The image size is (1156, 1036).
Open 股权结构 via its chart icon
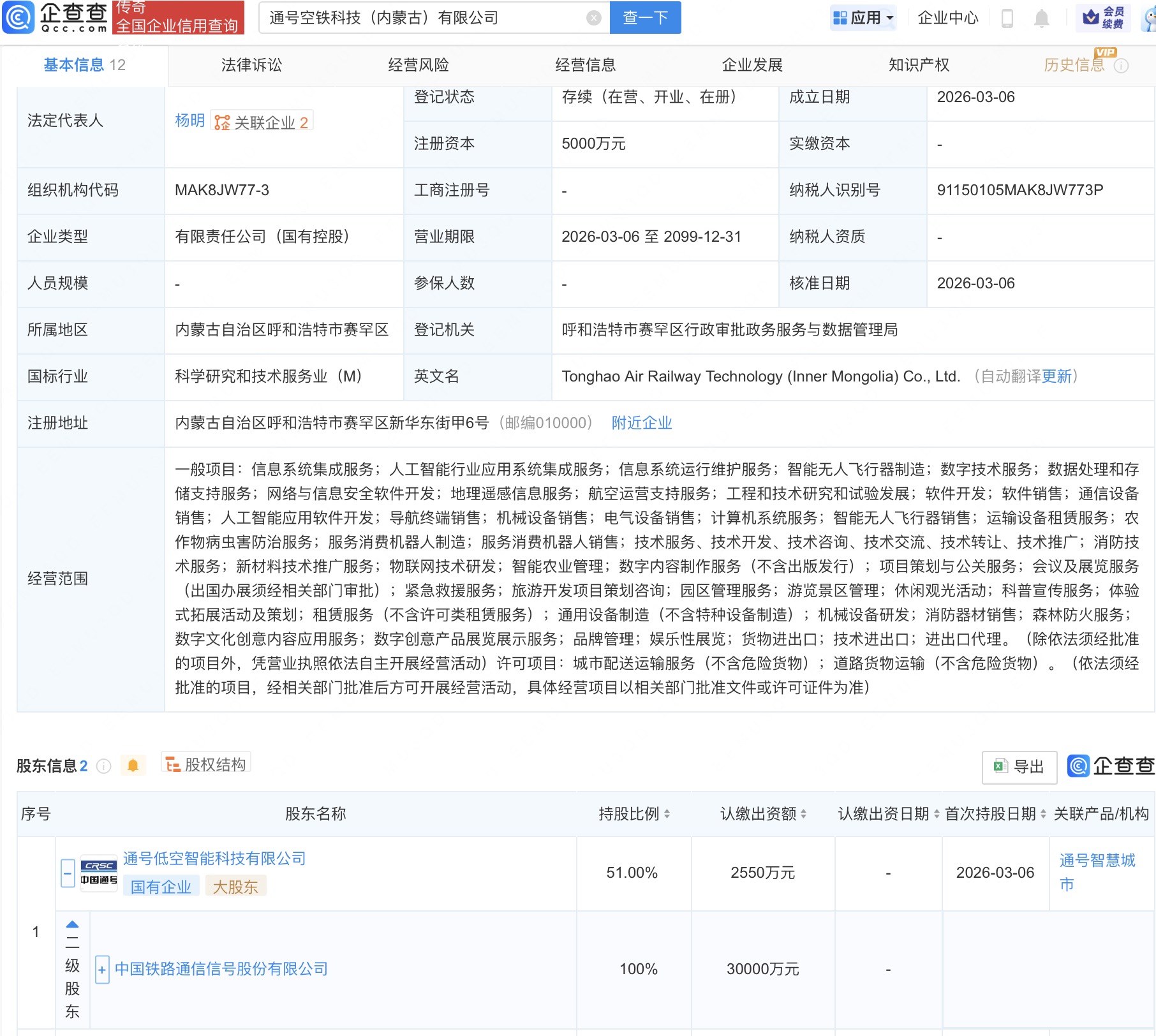(172, 764)
